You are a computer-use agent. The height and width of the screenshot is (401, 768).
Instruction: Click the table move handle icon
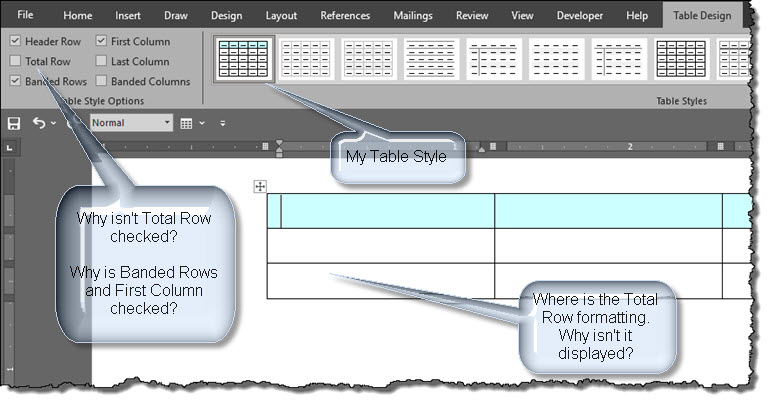pyautogui.click(x=260, y=186)
